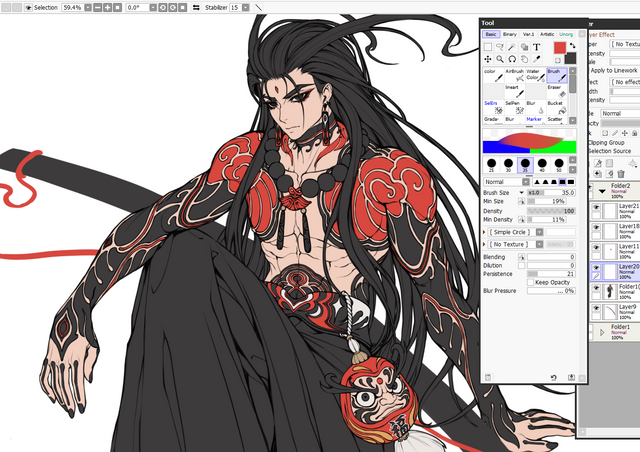Choose the Bucket fill tool
The width and height of the screenshot is (640, 452).
coord(557,107)
